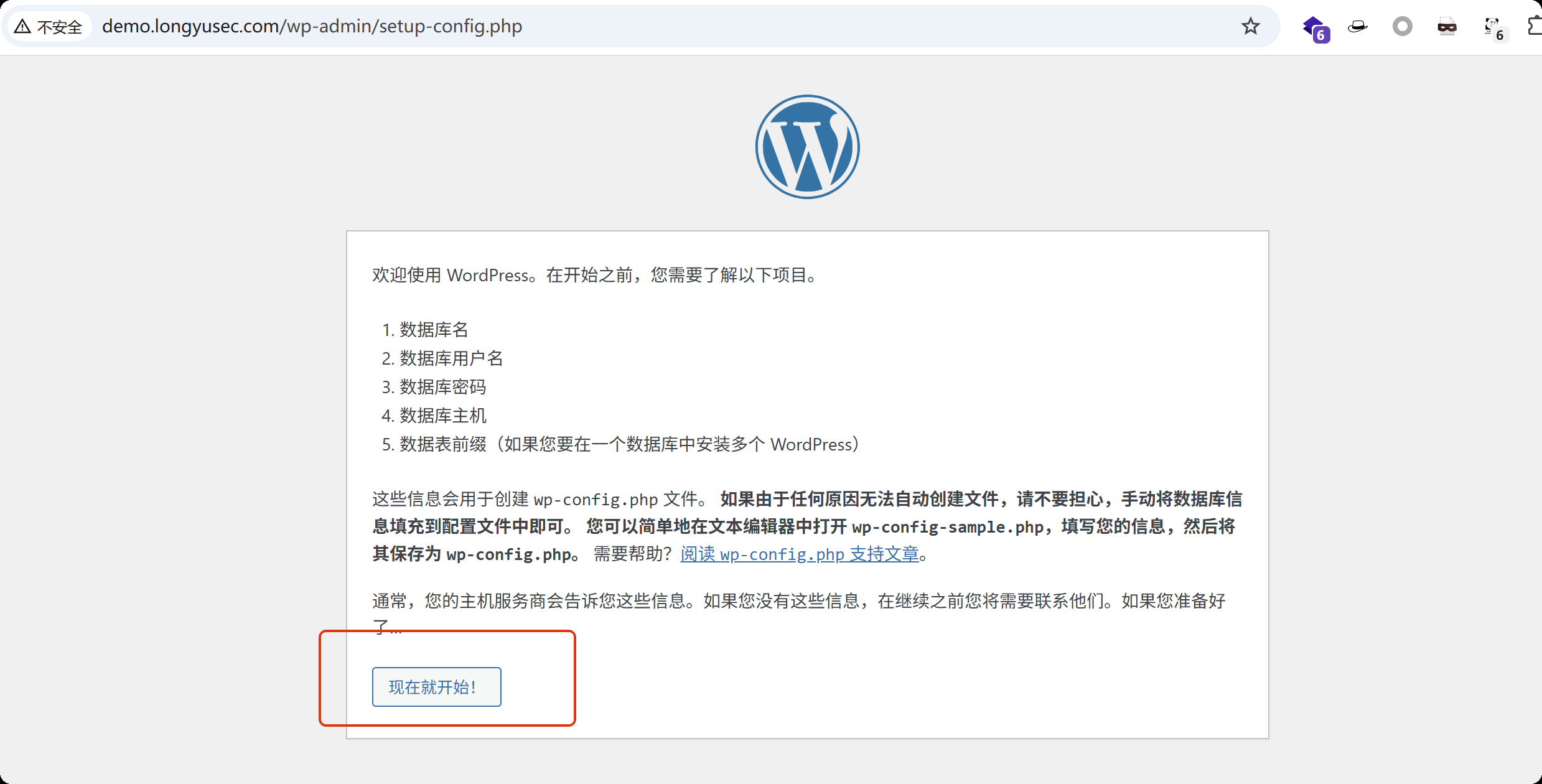The height and width of the screenshot is (784, 1542).
Task: Bookmark this page with the star icon
Action: (1250, 26)
